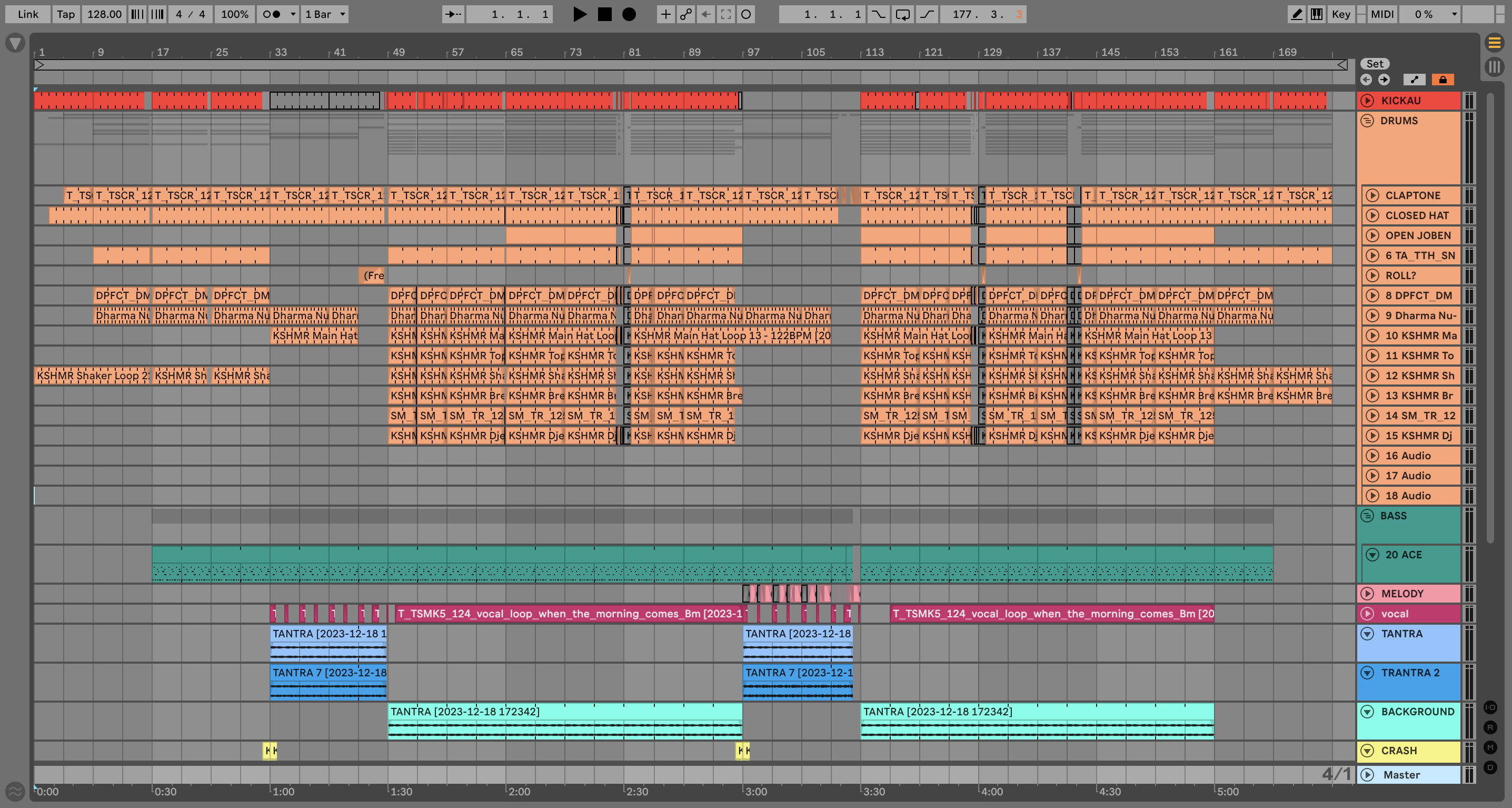Click the Automation Arm icon

tap(686, 14)
